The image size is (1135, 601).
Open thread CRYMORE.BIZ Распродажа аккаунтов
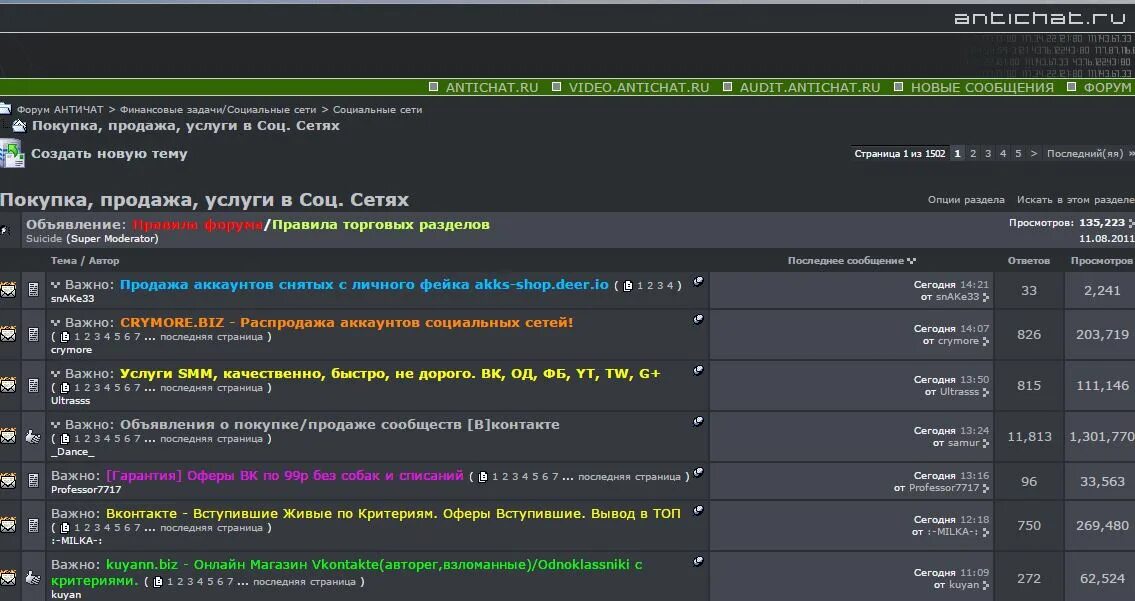click(x=347, y=322)
